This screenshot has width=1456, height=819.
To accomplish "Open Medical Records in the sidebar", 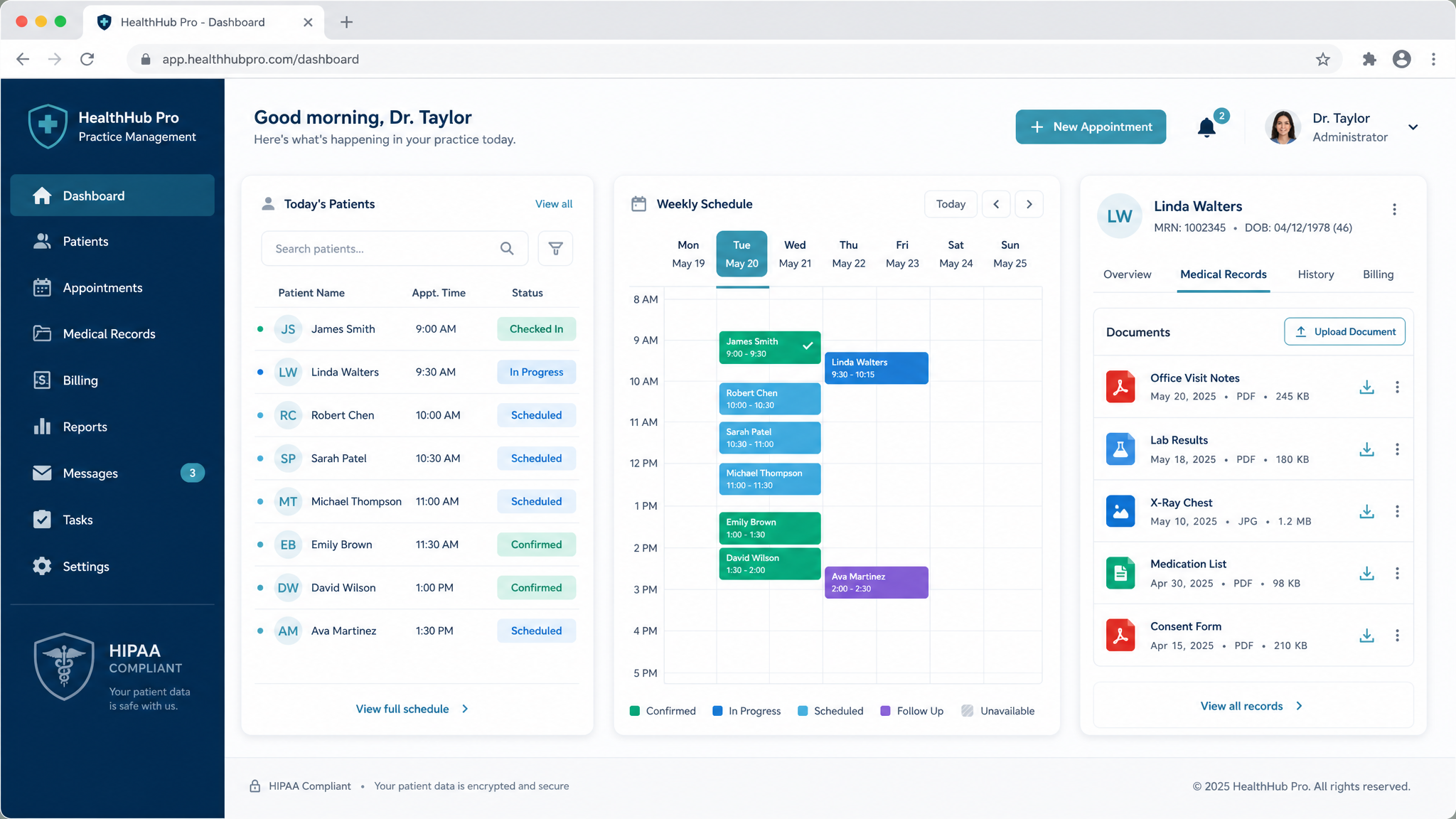I will tap(112, 334).
